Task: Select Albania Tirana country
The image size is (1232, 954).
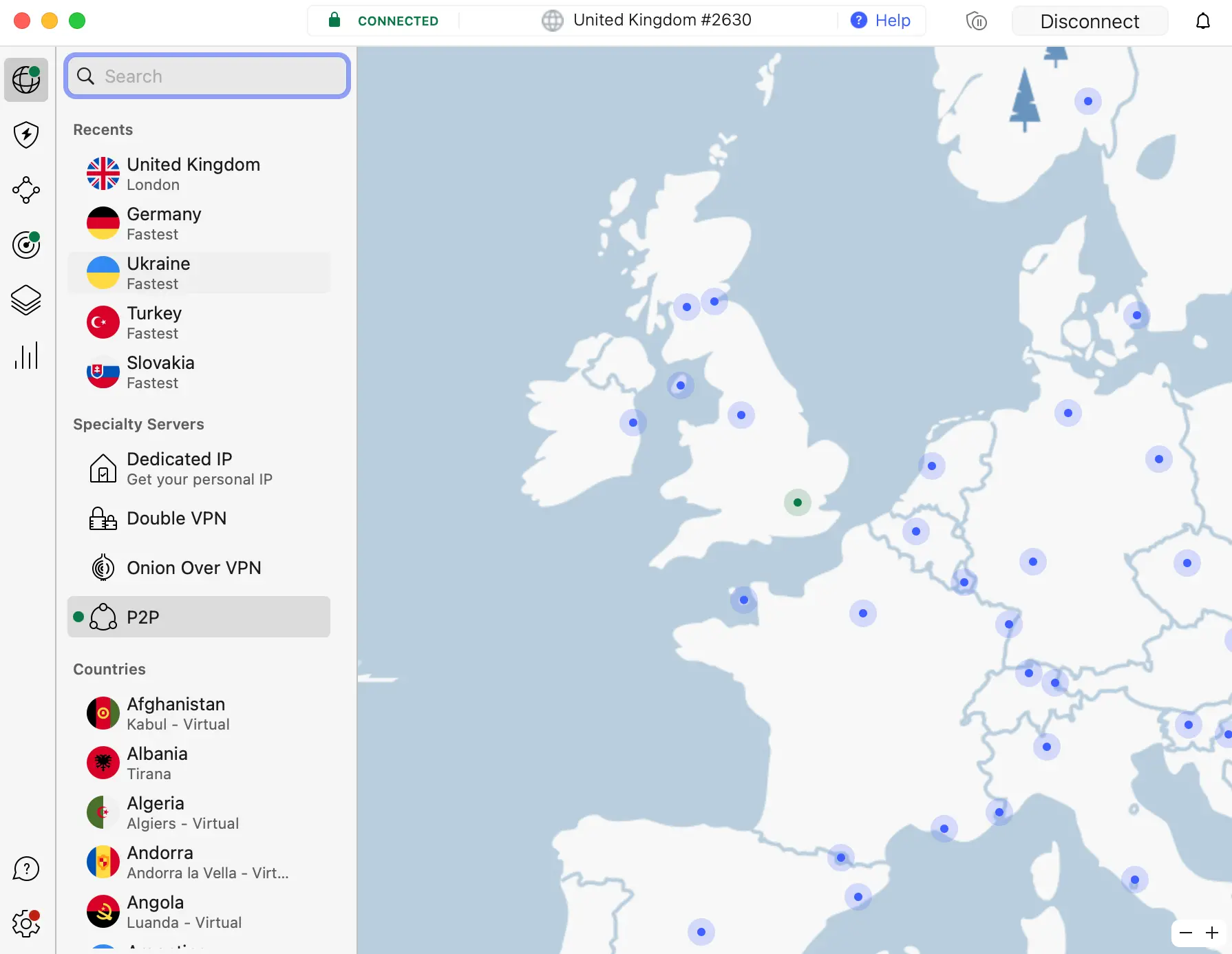Action: coord(199,763)
